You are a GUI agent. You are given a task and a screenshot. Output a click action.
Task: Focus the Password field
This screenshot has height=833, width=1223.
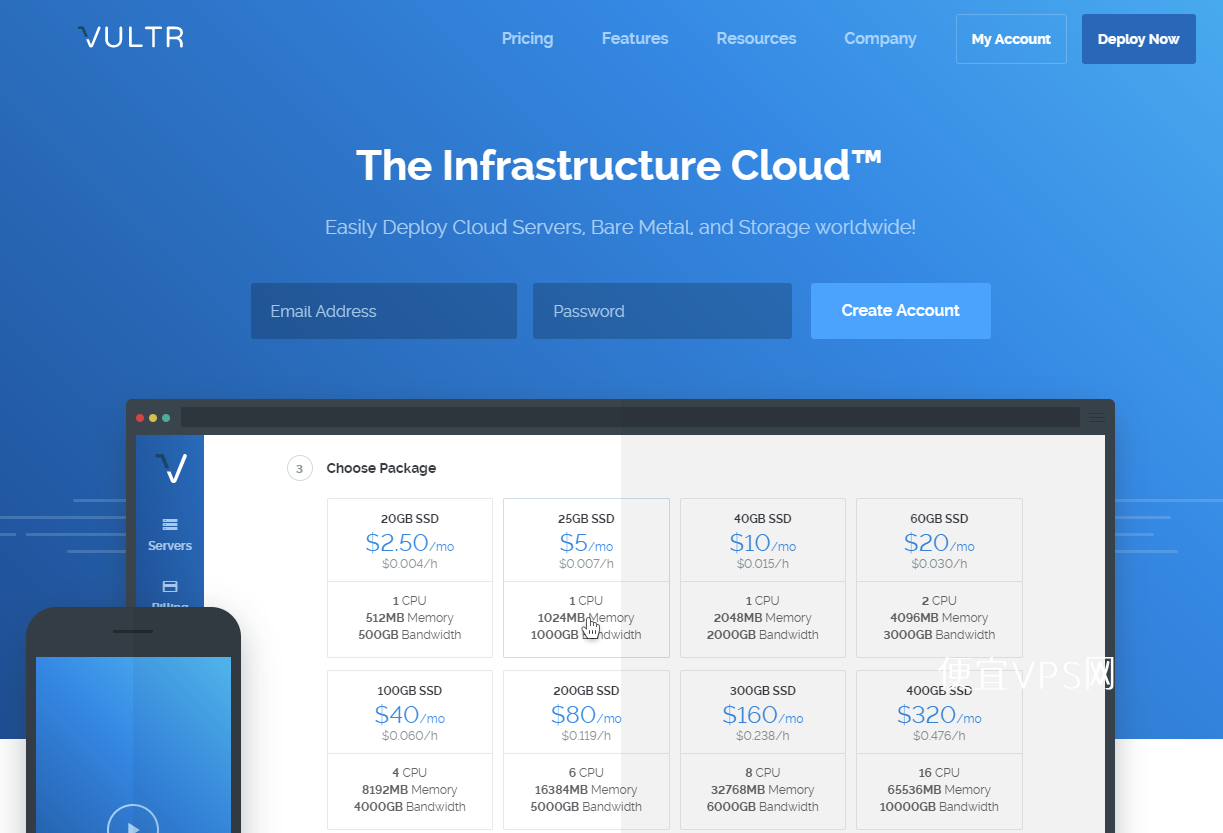coord(662,311)
